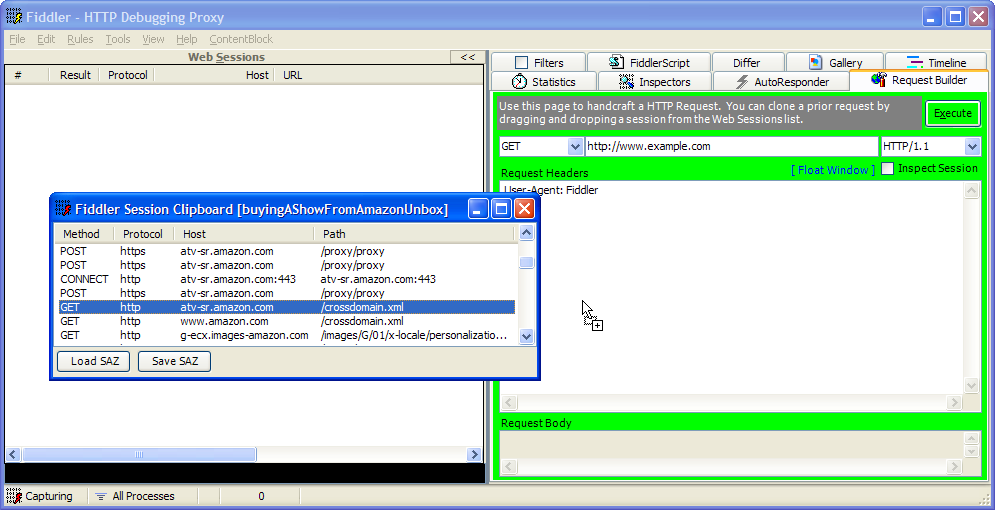Open the HTTP/1.1 version dropdown
The height and width of the screenshot is (510, 995).
coord(972,146)
